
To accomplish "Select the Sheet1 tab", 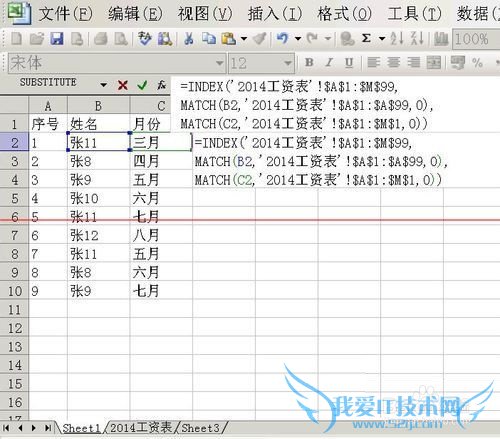I will pos(81,428).
